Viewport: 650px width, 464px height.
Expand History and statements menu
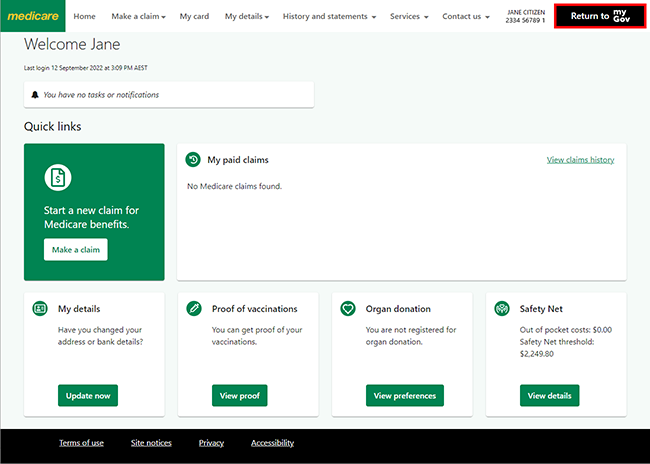[329, 17]
